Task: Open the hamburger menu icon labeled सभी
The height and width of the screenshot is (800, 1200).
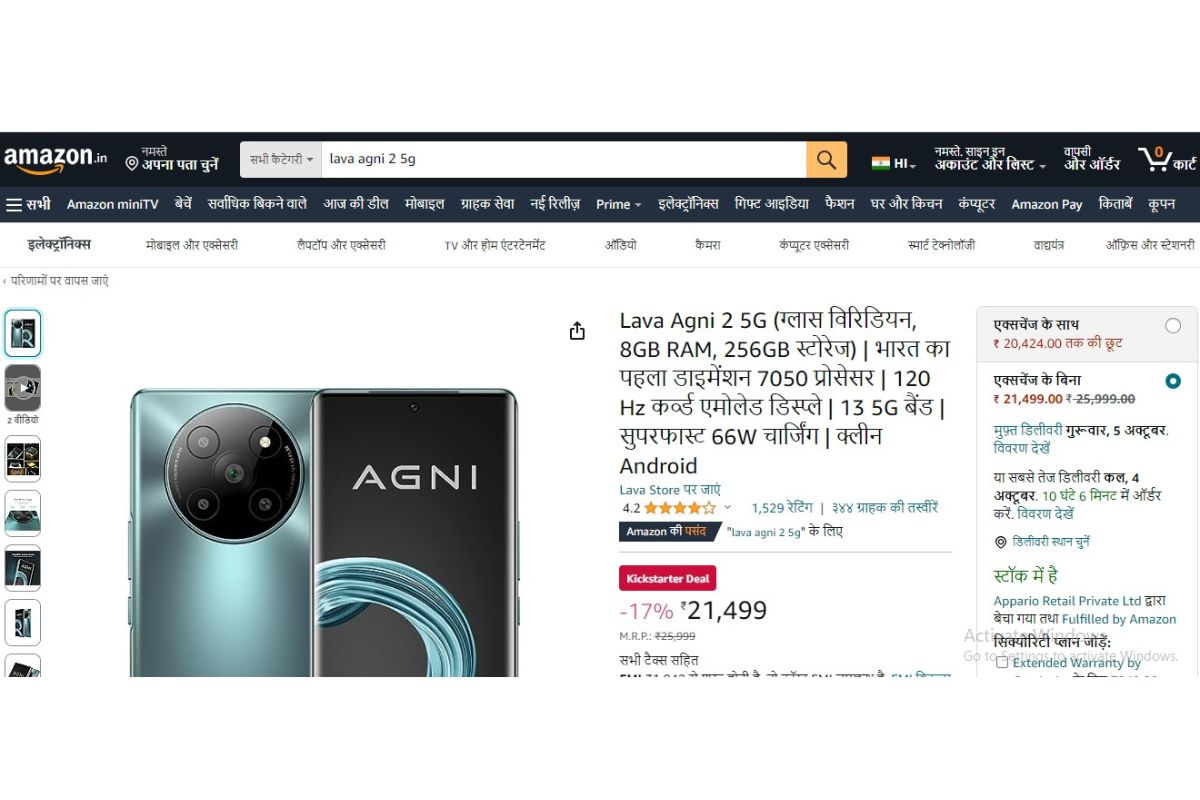Action: tap(28, 204)
